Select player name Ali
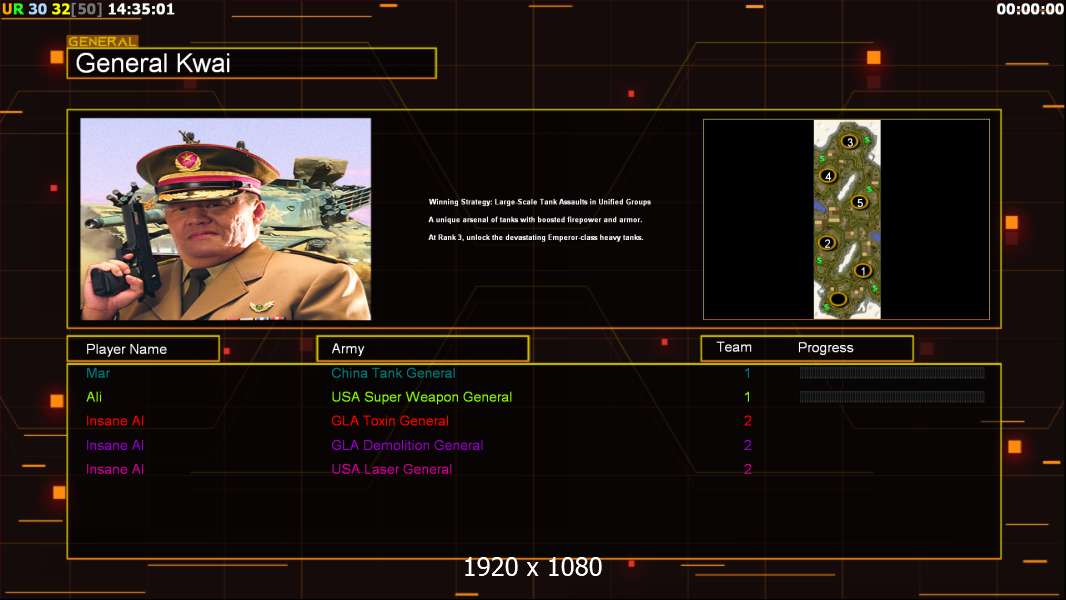The height and width of the screenshot is (600, 1066). point(94,397)
